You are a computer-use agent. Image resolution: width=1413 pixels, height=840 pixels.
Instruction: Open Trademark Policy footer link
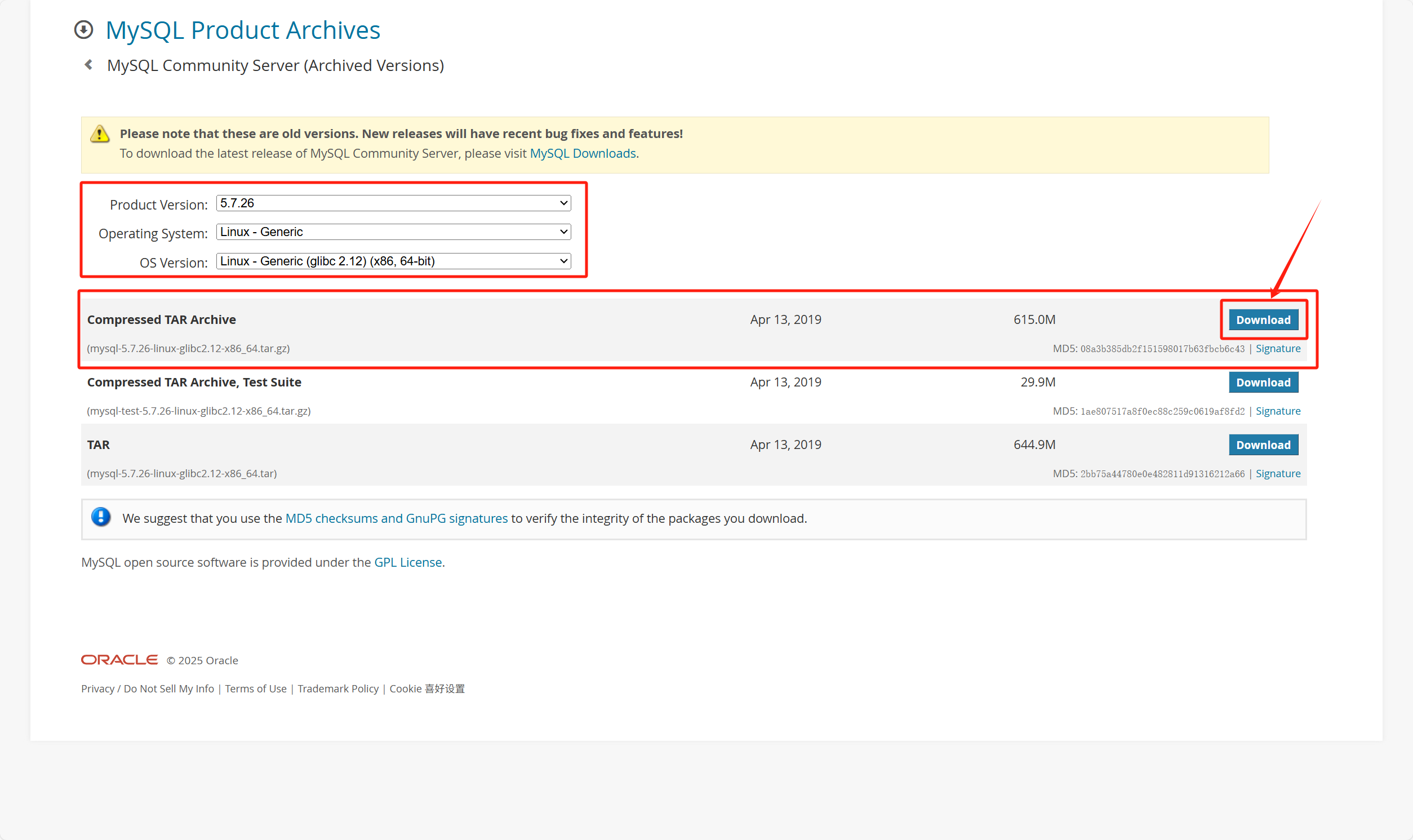pos(338,688)
